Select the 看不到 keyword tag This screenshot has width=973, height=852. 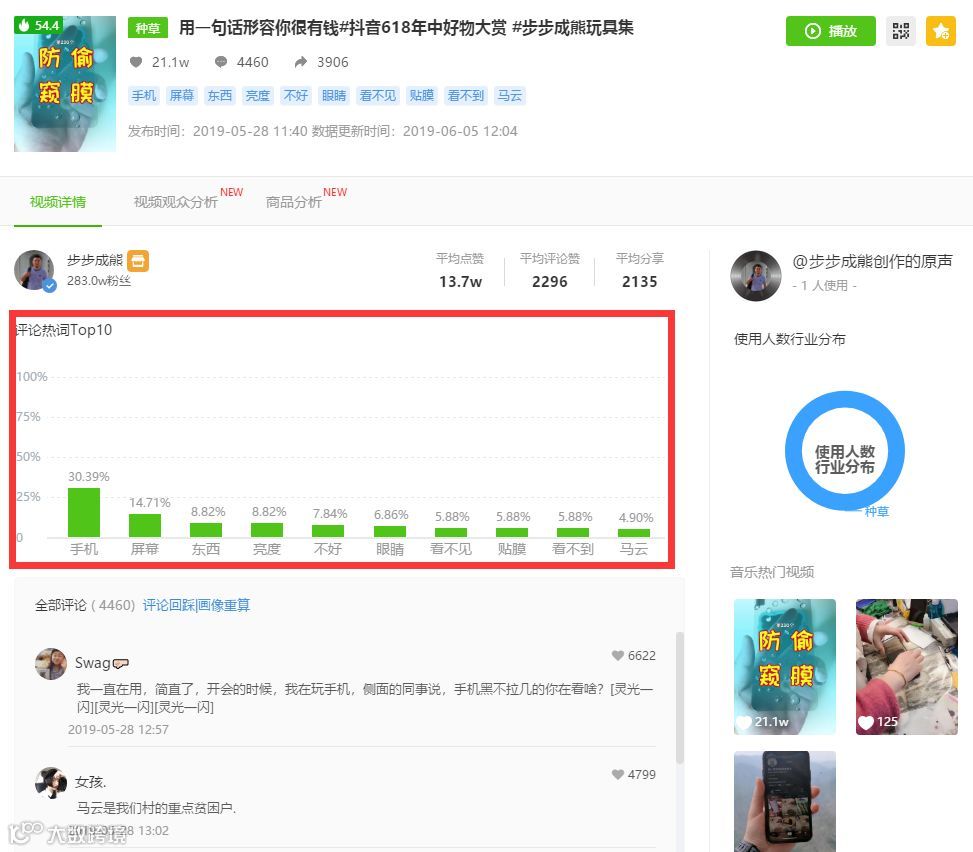[465, 96]
